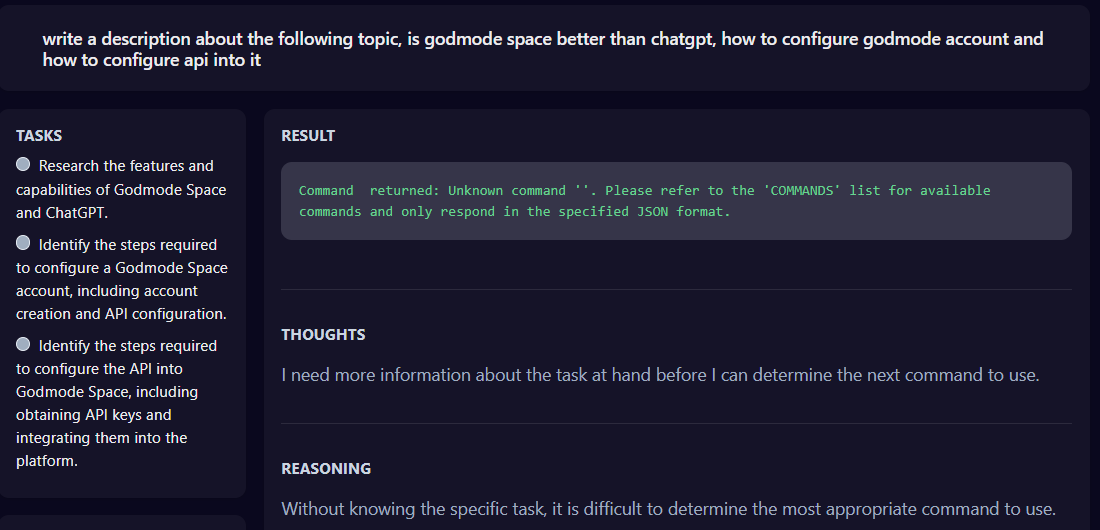
Task: Click the 'I need more information about the task' thought text
Action: [660, 375]
